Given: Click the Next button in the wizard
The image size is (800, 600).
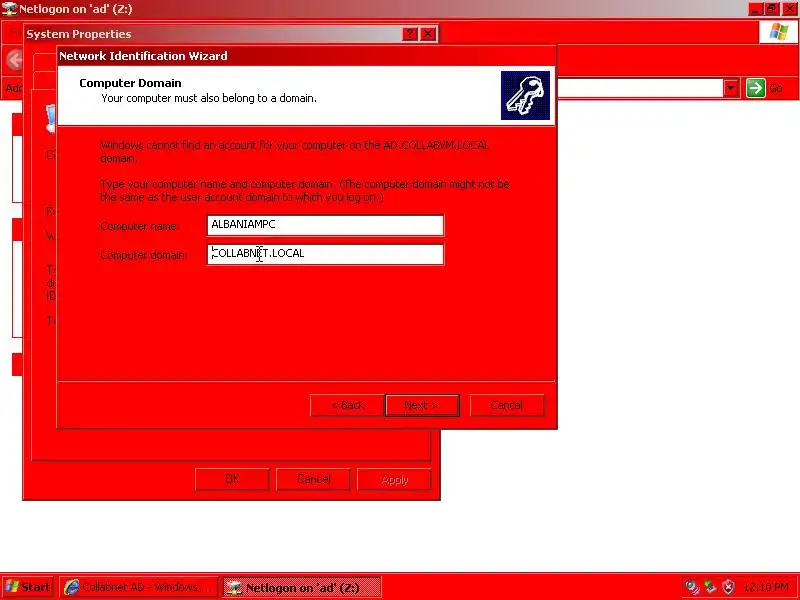Looking at the screenshot, I should 422,405.
